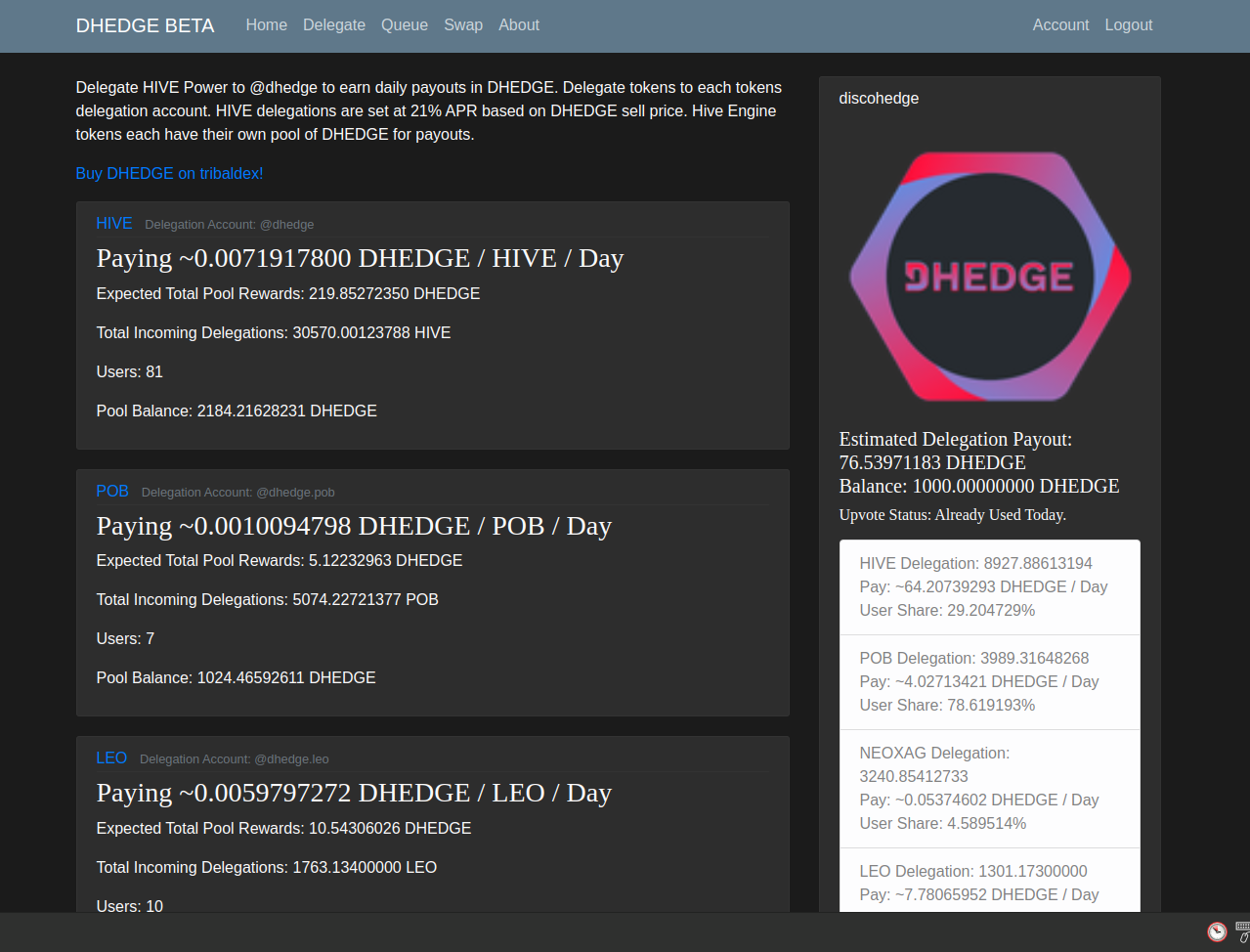Click 'User Share: 29.204729%' value
The image size is (1250, 952).
point(947,611)
